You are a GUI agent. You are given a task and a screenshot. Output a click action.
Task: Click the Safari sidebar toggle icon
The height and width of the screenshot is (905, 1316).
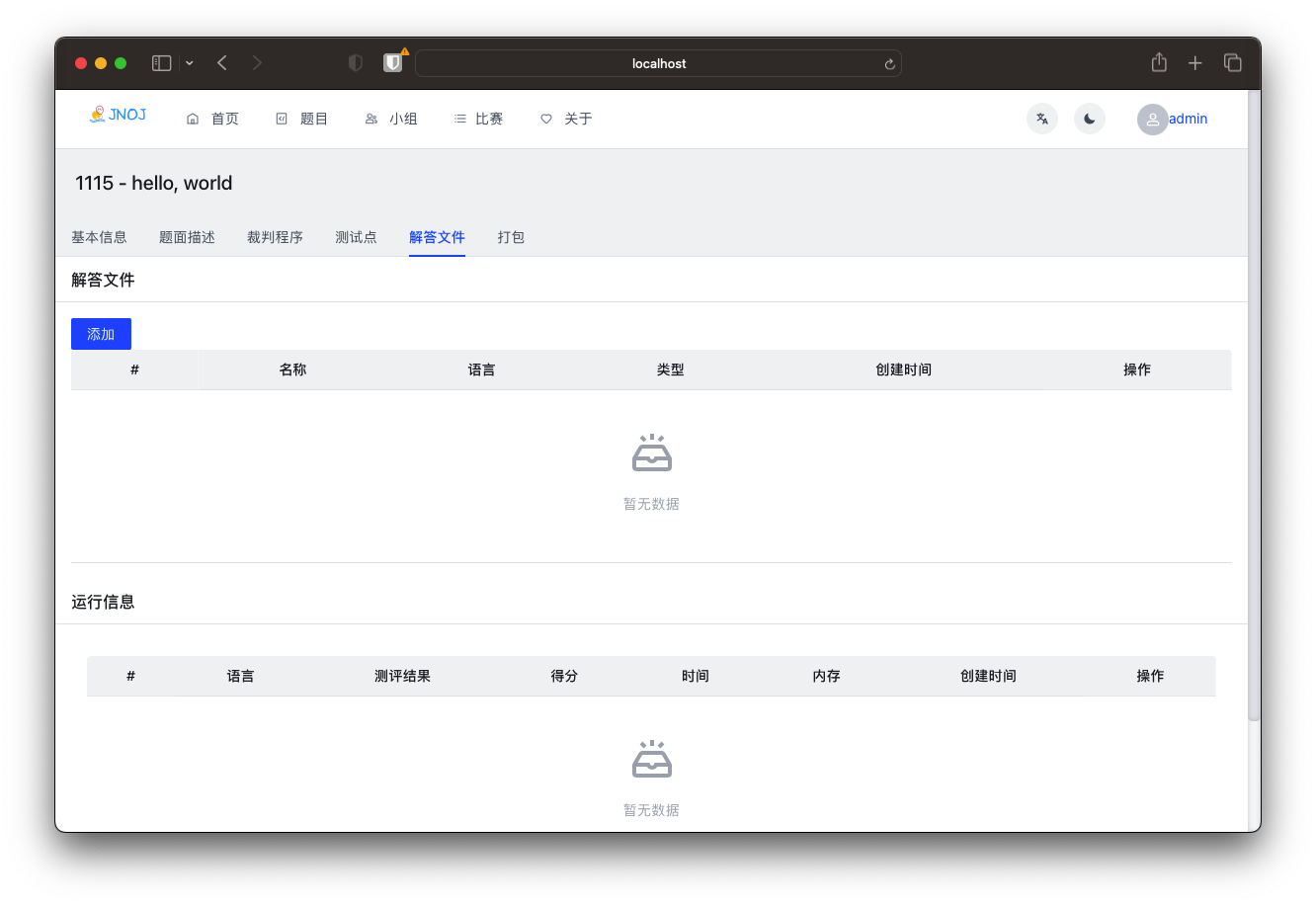pyautogui.click(x=162, y=63)
